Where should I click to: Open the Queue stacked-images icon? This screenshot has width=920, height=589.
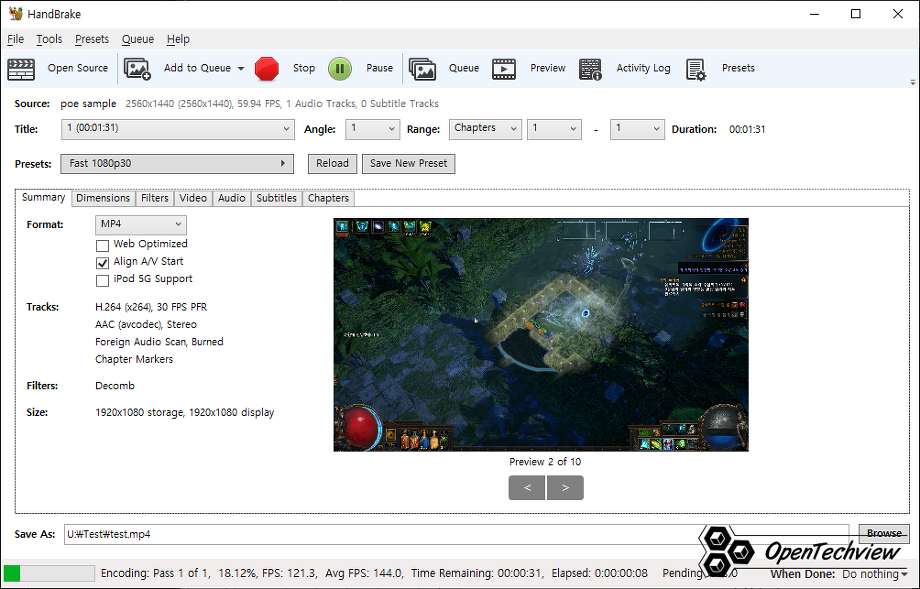click(422, 69)
